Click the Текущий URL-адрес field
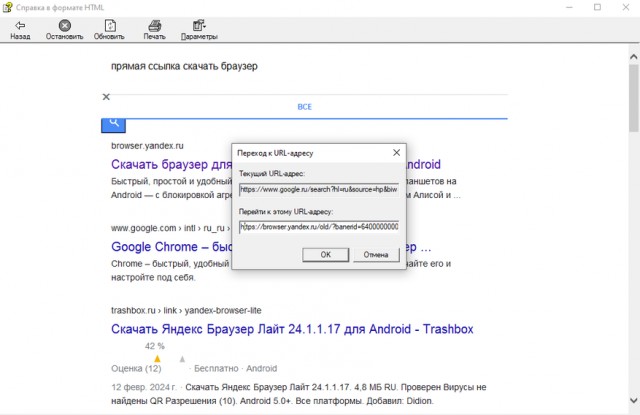 coord(319,189)
